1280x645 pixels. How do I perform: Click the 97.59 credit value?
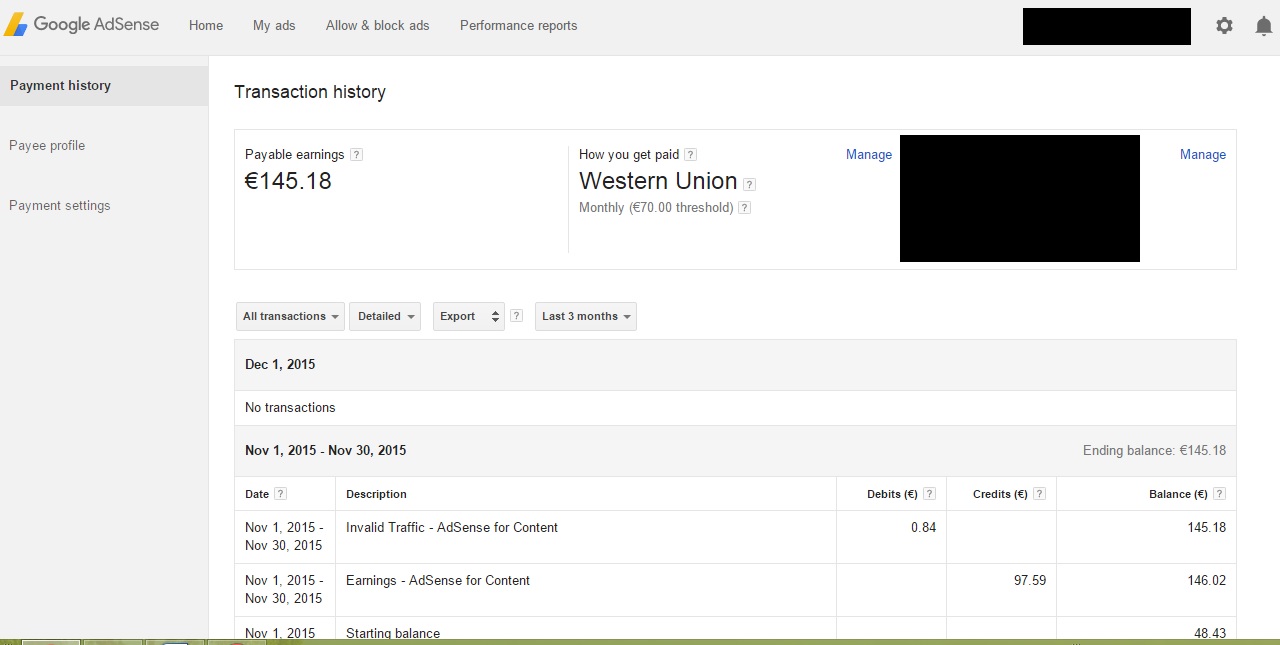pos(1030,581)
